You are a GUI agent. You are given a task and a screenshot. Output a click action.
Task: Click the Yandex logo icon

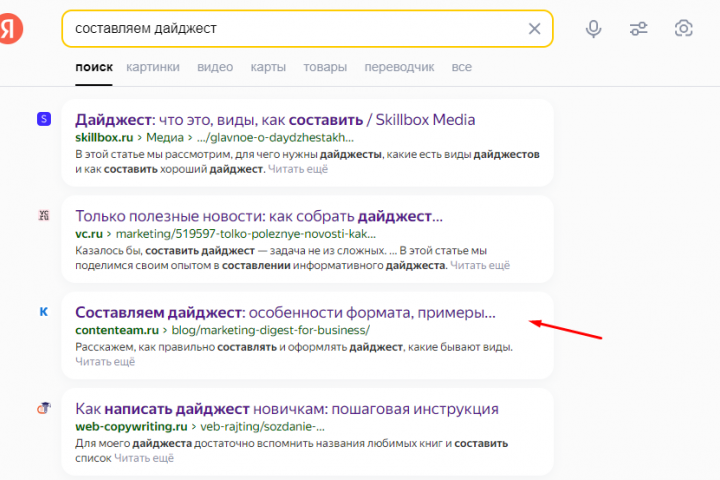(10, 28)
